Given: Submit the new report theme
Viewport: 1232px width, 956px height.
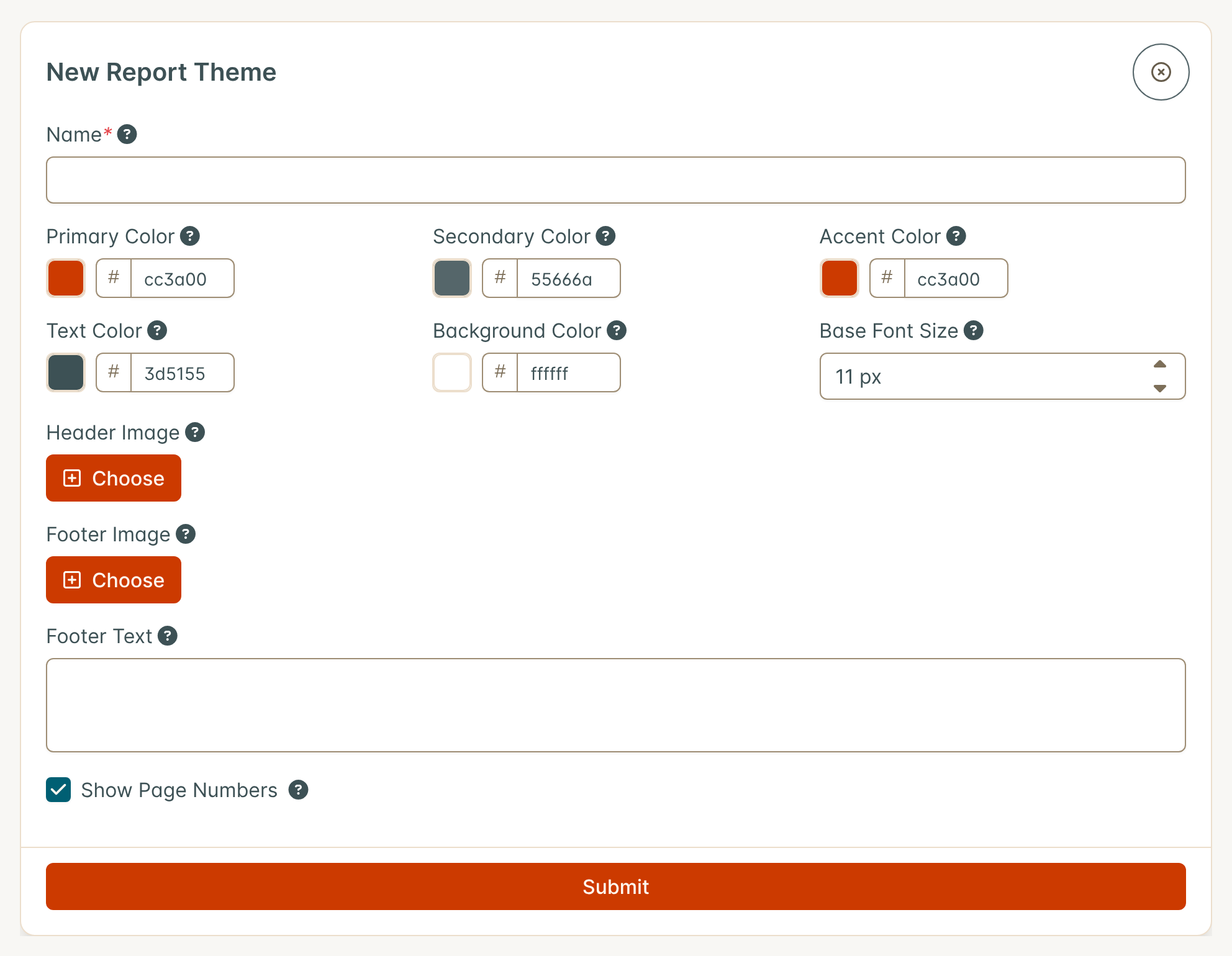Looking at the screenshot, I should point(615,886).
